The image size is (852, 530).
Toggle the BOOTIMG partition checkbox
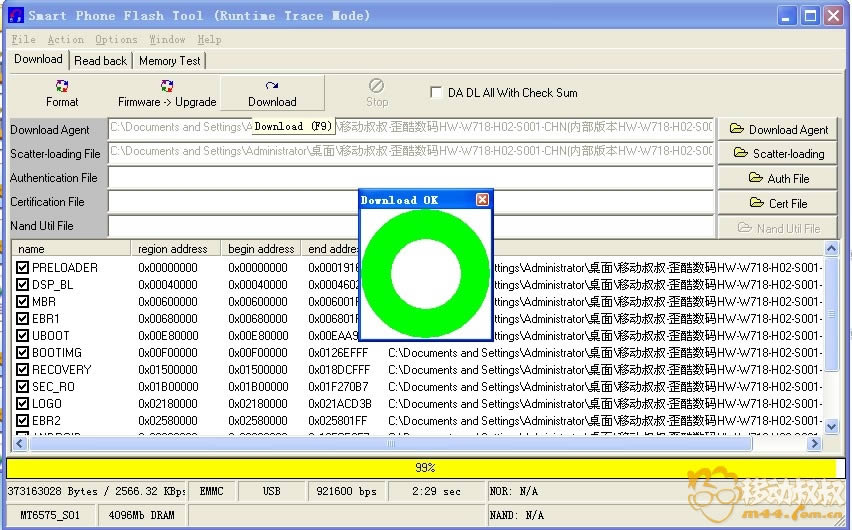(x=23, y=353)
